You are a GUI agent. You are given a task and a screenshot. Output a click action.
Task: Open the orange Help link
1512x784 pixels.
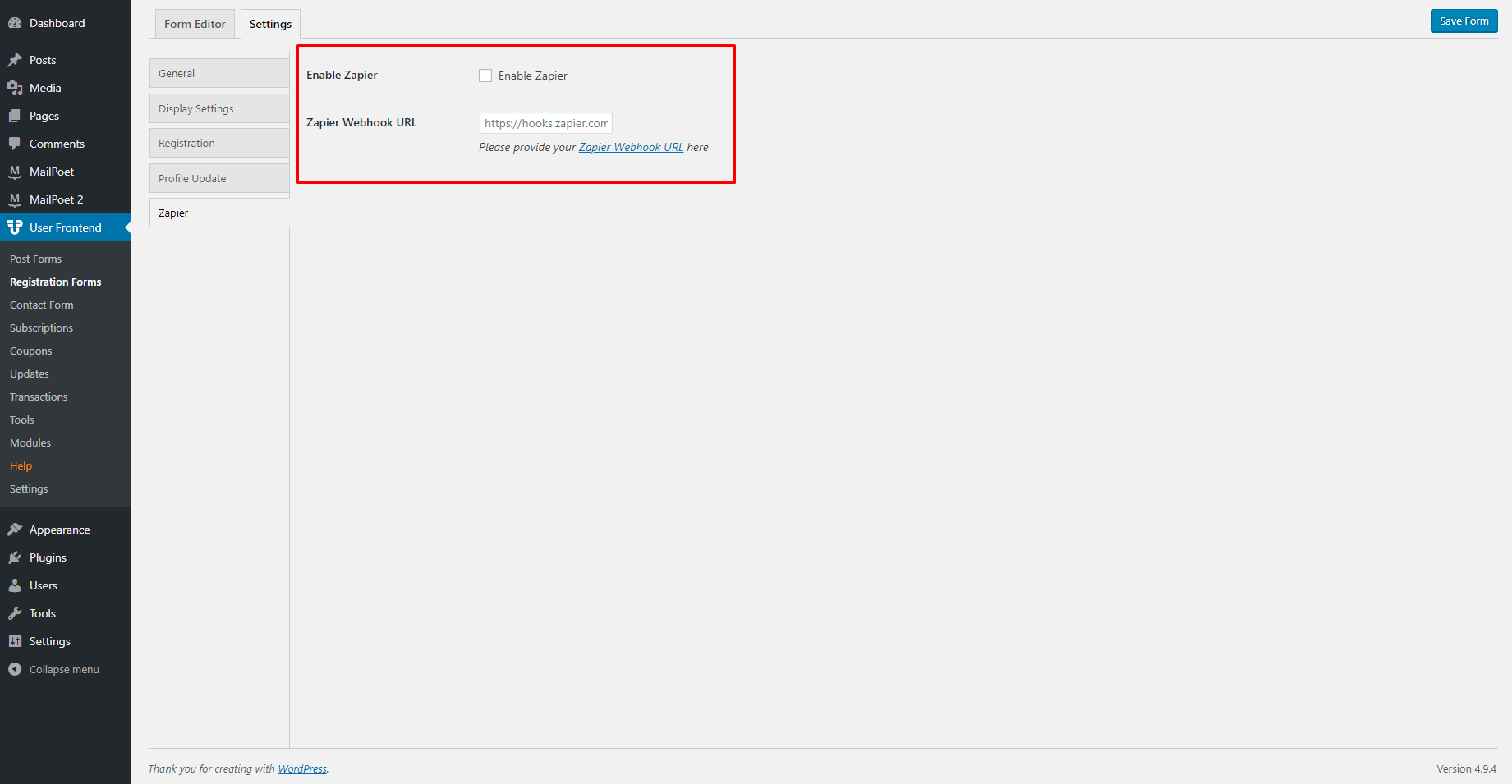pyautogui.click(x=21, y=465)
